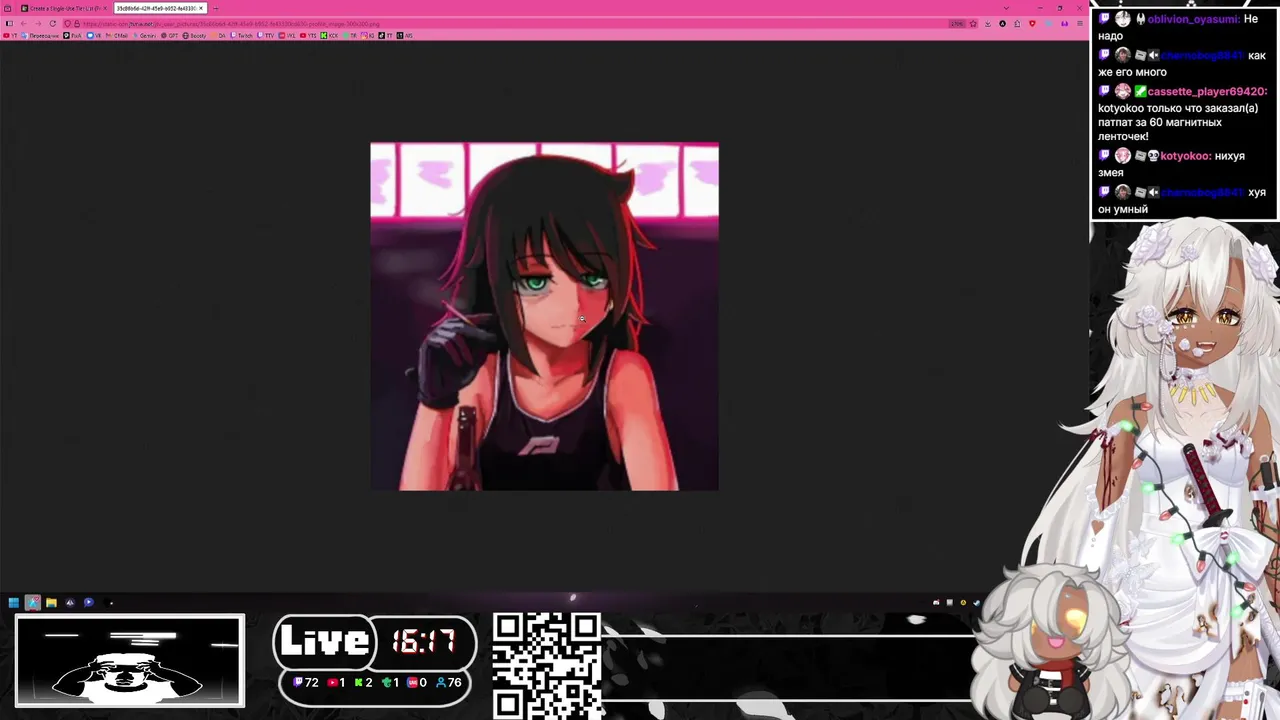Open the GPT bookmark

(x=170, y=35)
